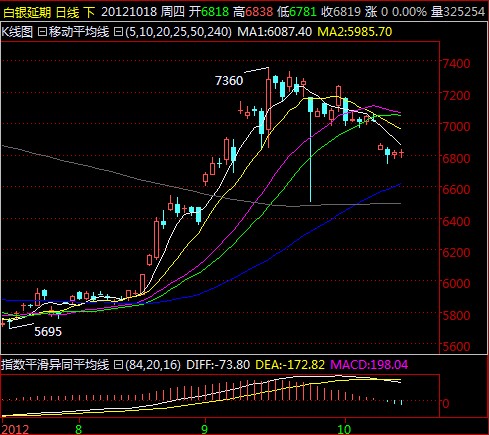Click the 5695 low price marker

pos(48,332)
